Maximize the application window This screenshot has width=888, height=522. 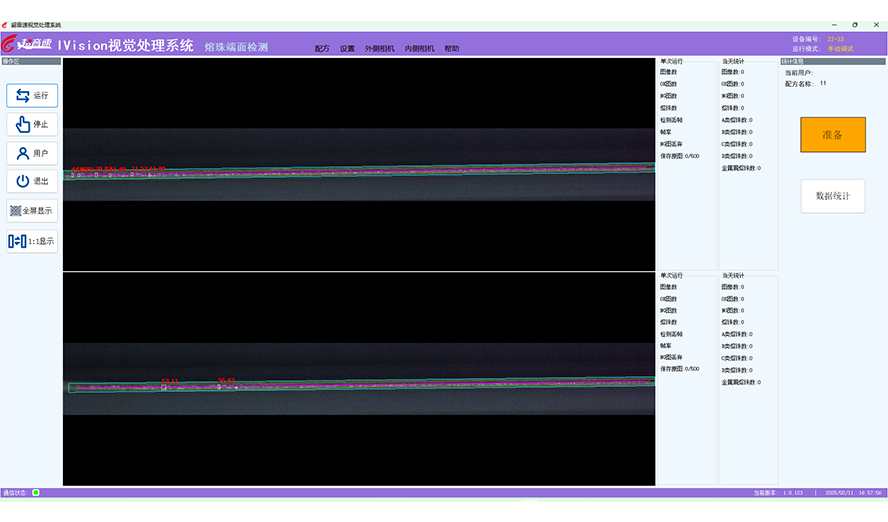click(854, 24)
